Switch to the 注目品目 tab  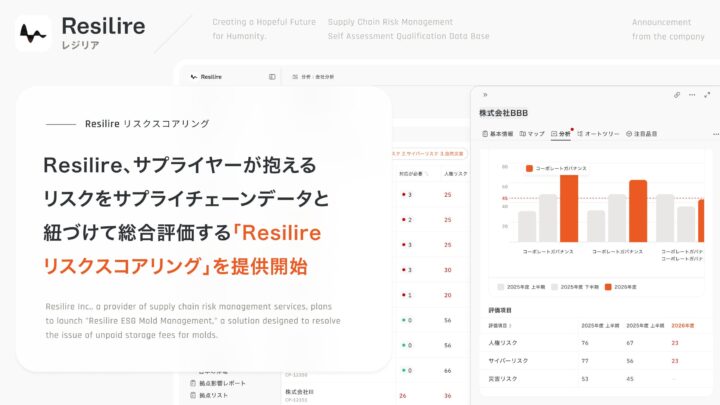coord(641,134)
